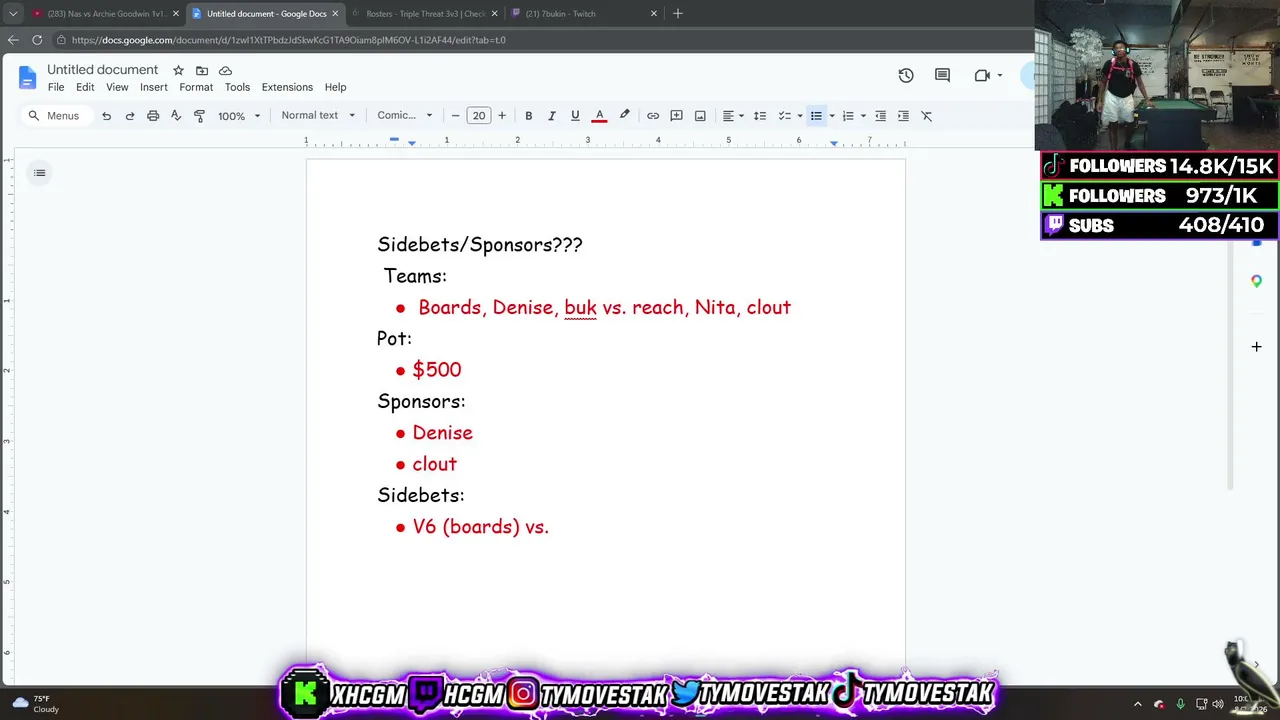Screen dimensions: 1280x720
Task: Click the Undo arrow
Action: point(106,116)
